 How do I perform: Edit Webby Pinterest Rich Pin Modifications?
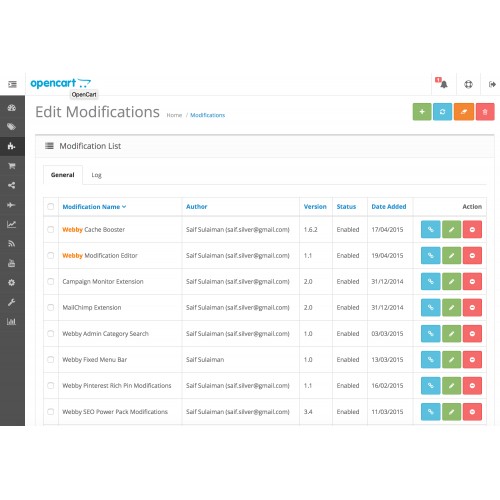click(451, 385)
